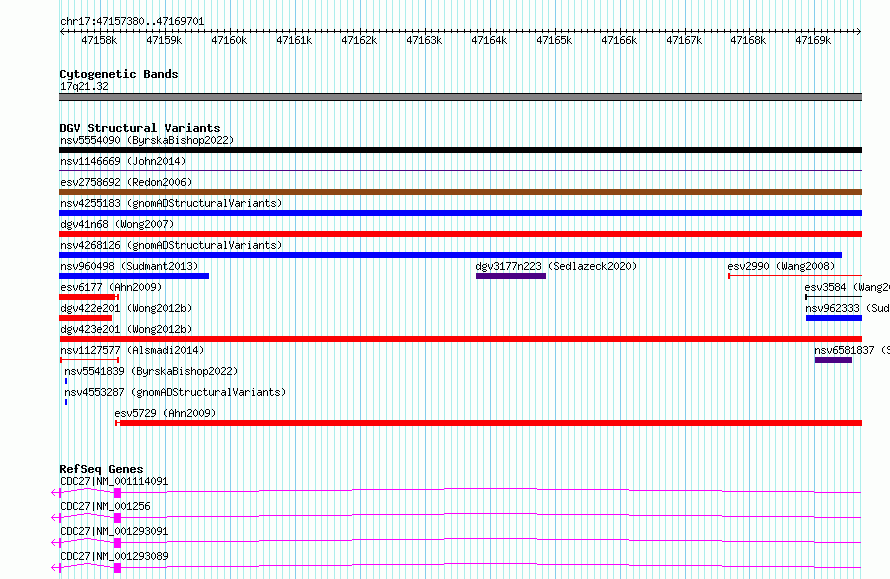Select the esv5729 (Ahn2009) red bar
The width and height of the screenshot is (890, 579).
click(x=491, y=423)
